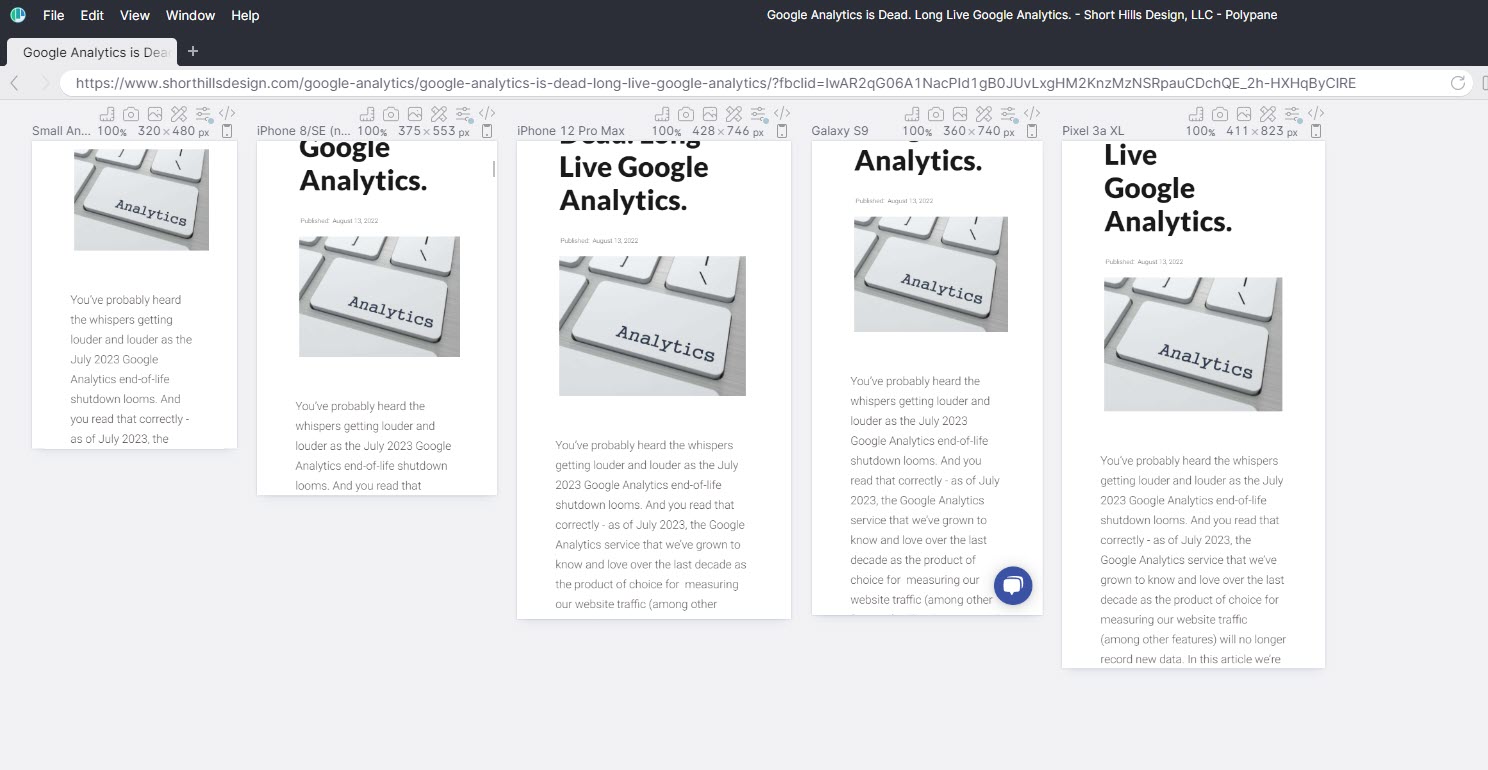Rotate the Galaxy S9 pane device
The width and height of the screenshot is (1488, 770).
tap(1032, 131)
